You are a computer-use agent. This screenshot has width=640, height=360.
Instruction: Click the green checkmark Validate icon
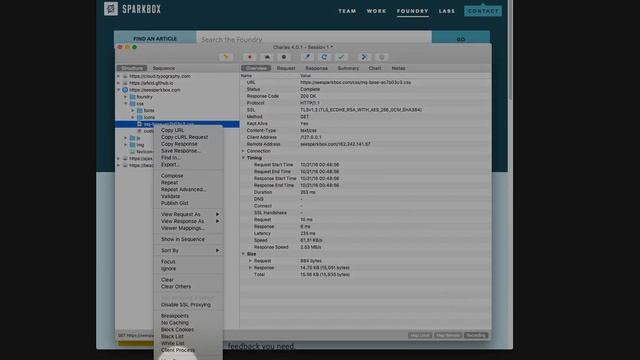pyautogui.click(x=341, y=57)
